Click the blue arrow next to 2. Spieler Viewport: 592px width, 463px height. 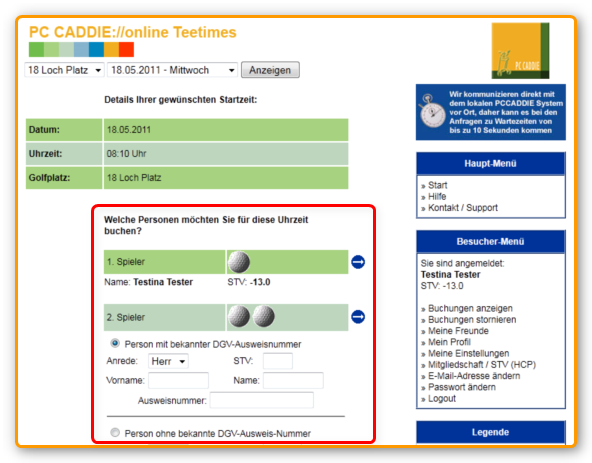pyautogui.click(x=358, y=316)
